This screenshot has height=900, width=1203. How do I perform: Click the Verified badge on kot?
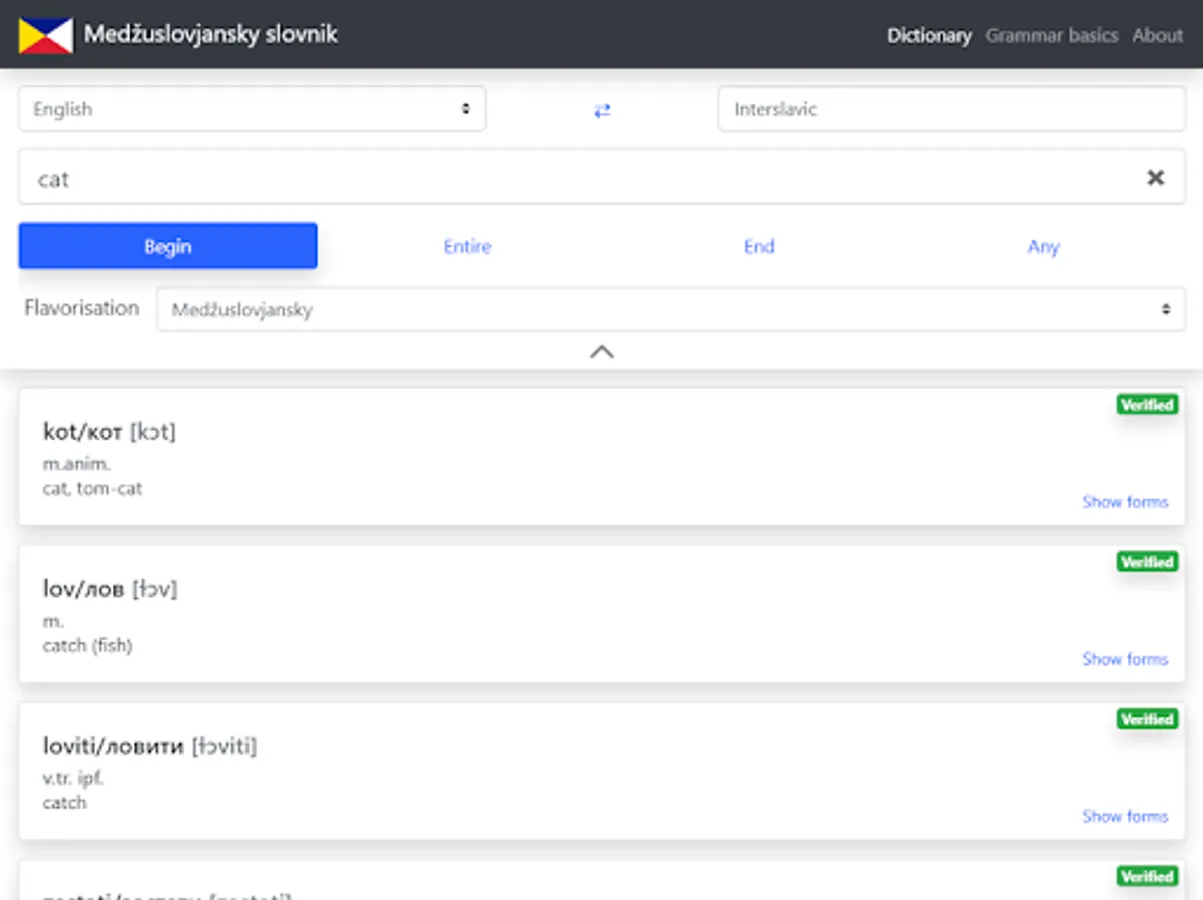click(x=1147, y=405)
